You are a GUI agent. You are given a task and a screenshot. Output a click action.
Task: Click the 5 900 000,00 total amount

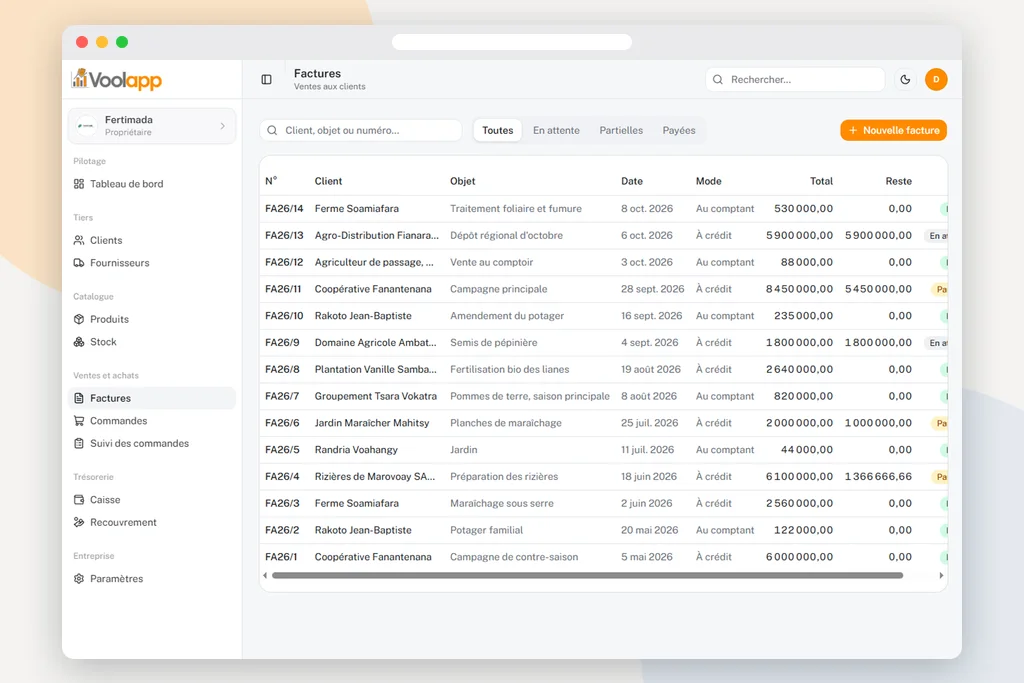pyautogui.click(x=799, y=236)
